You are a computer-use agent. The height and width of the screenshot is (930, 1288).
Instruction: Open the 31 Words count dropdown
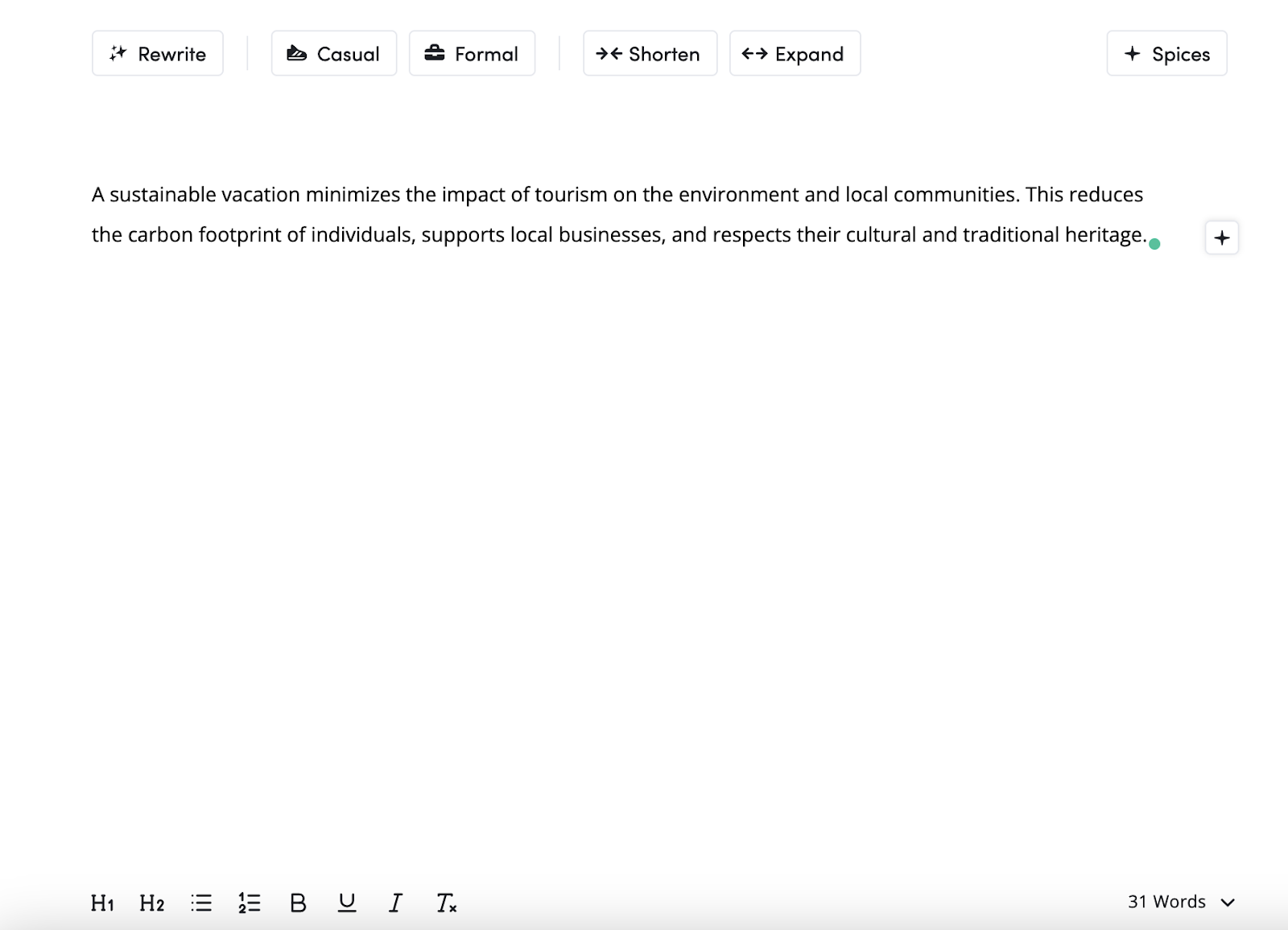tap(1182, 902)
